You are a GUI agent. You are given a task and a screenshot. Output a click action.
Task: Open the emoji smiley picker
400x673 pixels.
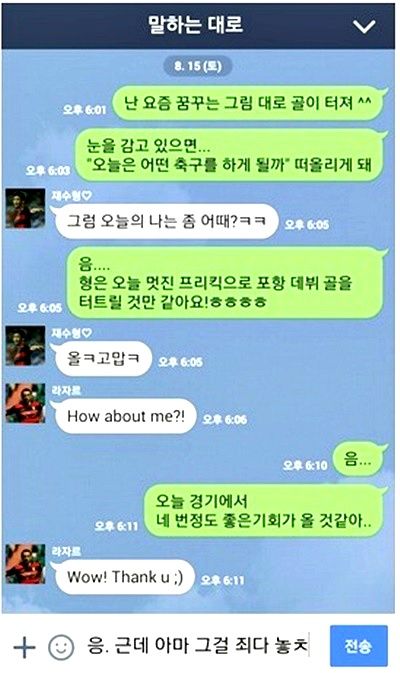61,646
